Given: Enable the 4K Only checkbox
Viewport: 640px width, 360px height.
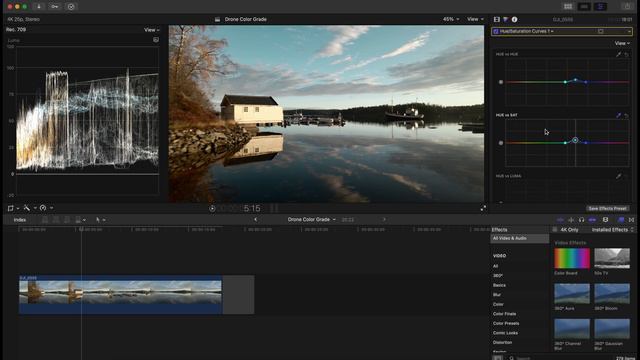Looking at the screenshot, I should pos(555,230).
